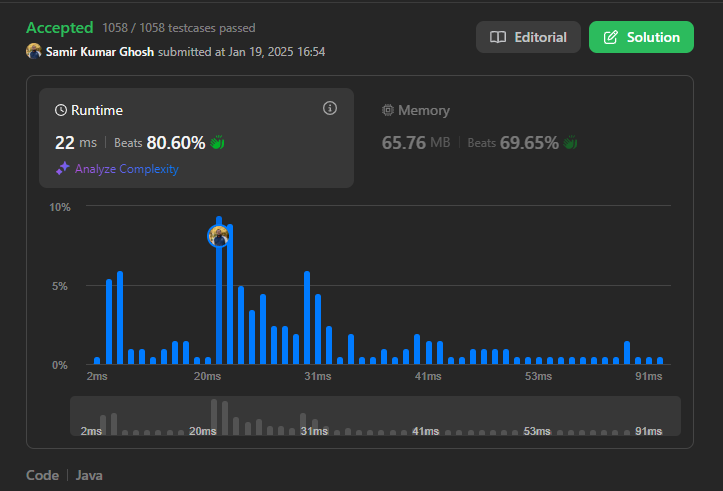The image size is (723, 491).
Task: Click the avatar marker on the chart
Action: point(218,236)
